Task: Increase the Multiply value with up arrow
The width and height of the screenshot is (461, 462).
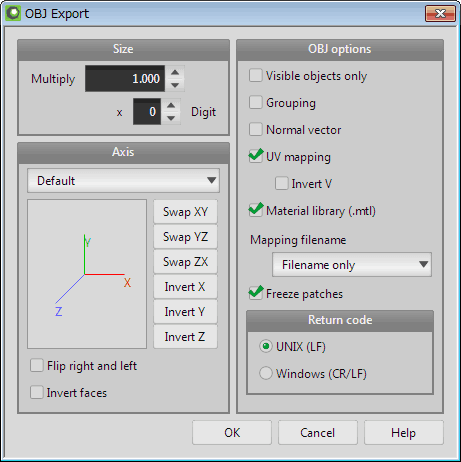Action: pos(175,72)
